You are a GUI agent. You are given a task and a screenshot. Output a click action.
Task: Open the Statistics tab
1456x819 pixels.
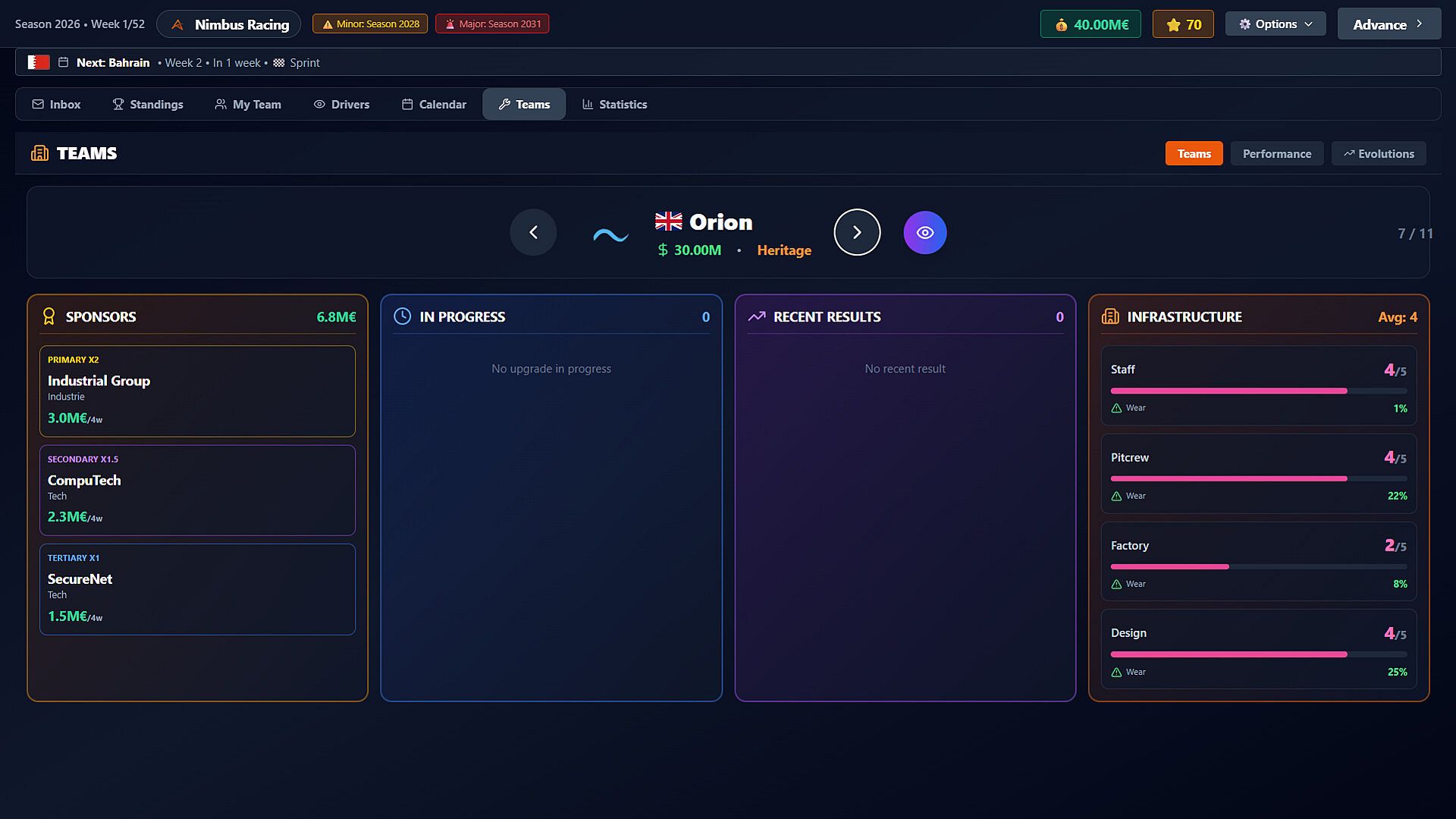pos(614,105)
